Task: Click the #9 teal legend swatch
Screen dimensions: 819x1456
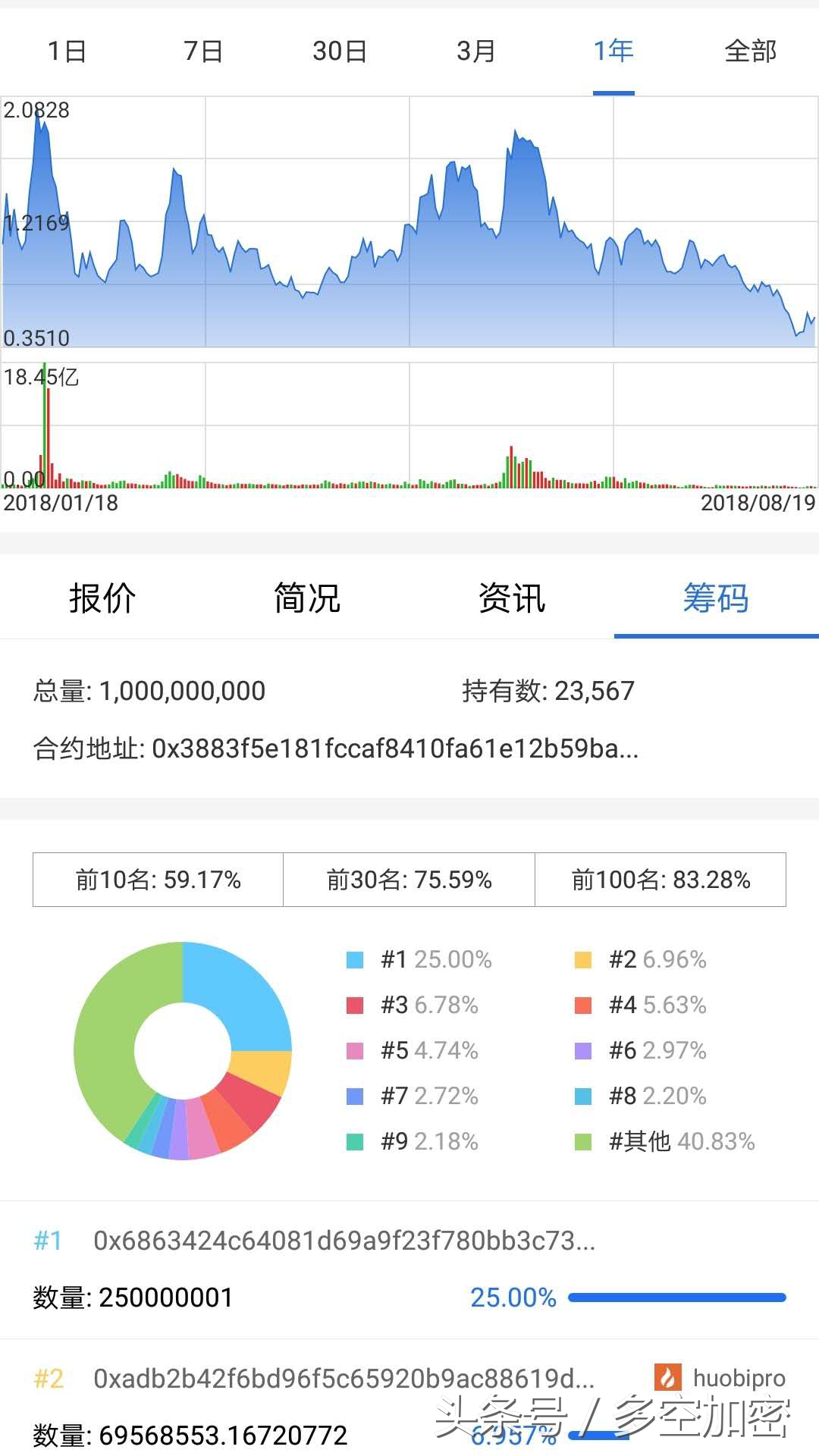Action: click(x=355, y=1142)
